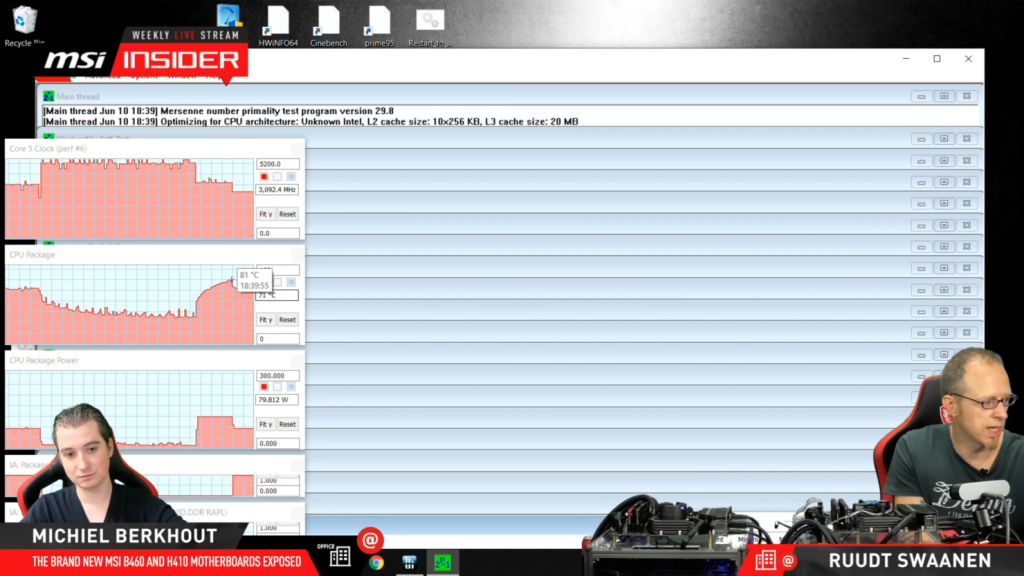
Task: Click the Core 5 Clock (perf #6) title
Action: click(48, 149)
